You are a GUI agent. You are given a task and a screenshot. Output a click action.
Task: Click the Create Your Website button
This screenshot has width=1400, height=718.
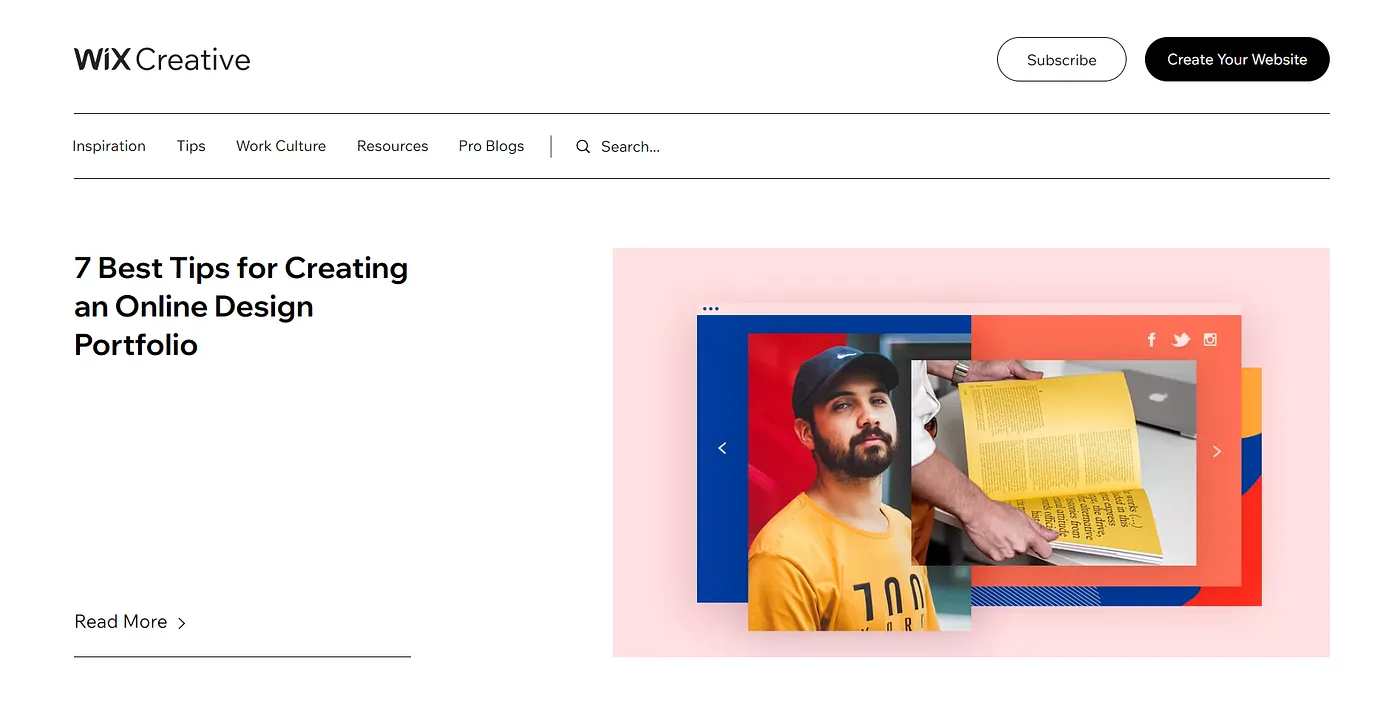[1237, 60]
